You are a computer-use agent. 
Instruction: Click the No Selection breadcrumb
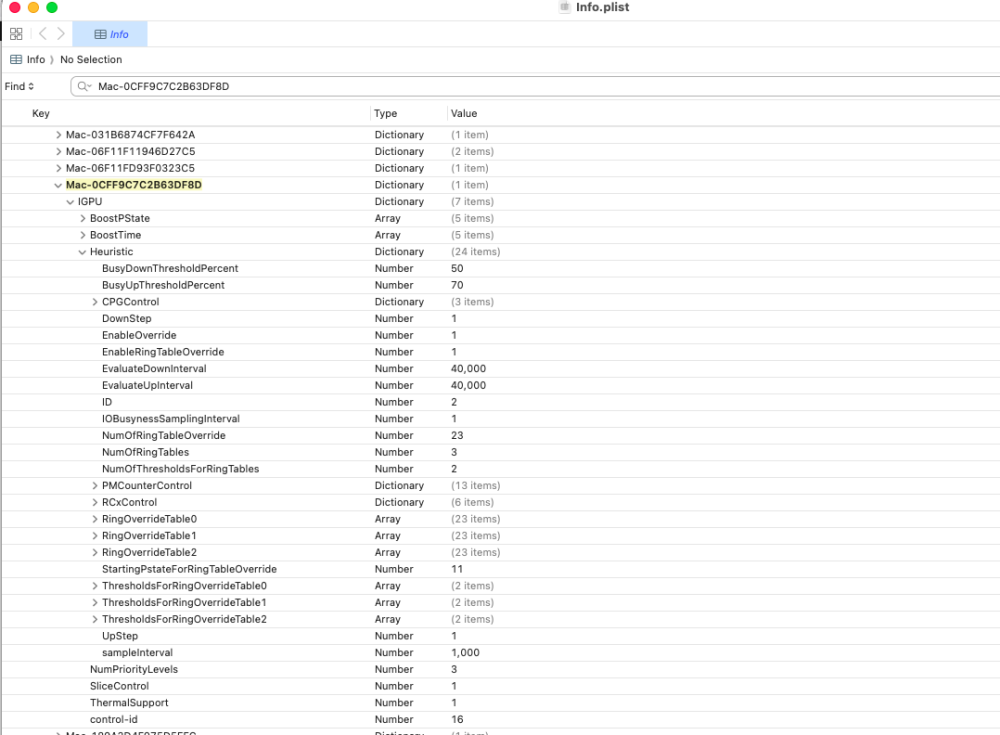(x=91, y=59)
